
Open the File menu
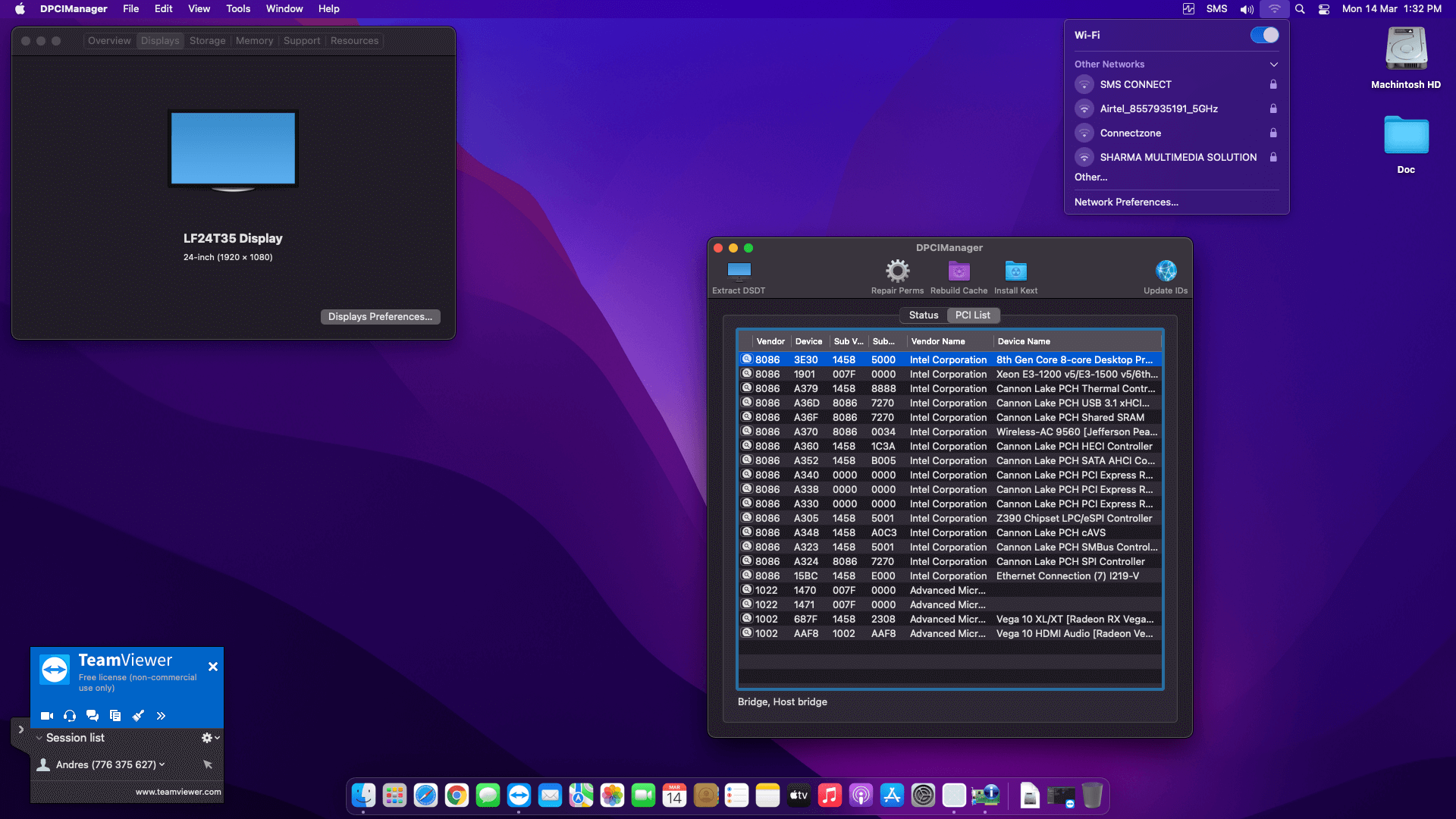[131, 9]
